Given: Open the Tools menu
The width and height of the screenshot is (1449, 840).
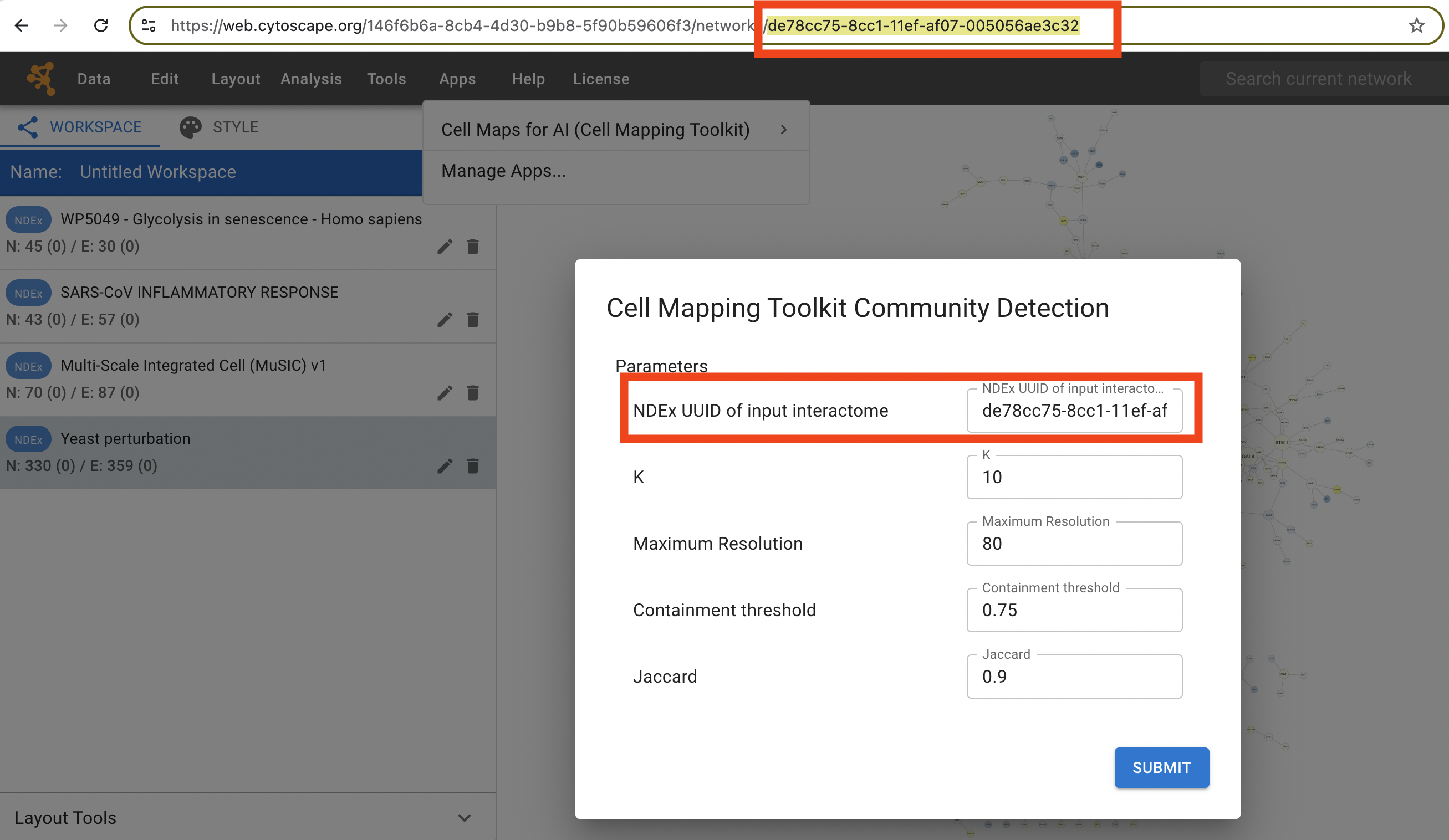Looking at the screenshot, I should point(386,79).
